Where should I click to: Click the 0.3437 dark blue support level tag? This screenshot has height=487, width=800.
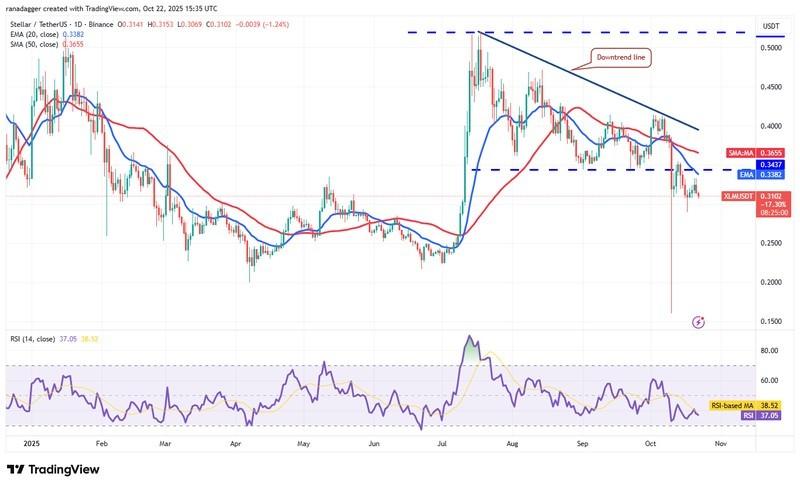point(769,164)
